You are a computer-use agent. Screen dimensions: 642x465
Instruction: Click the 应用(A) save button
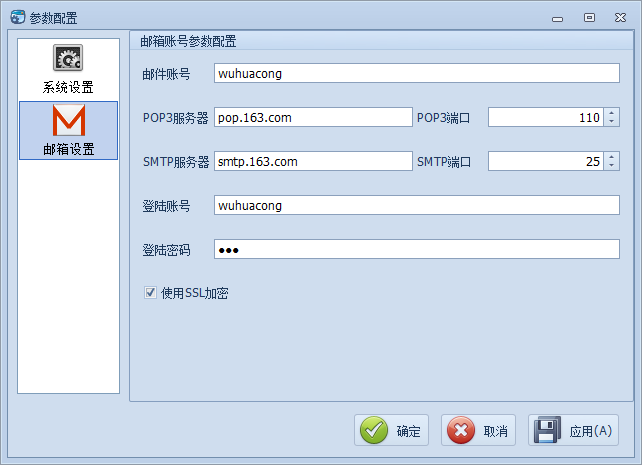[x=573, y=430]
